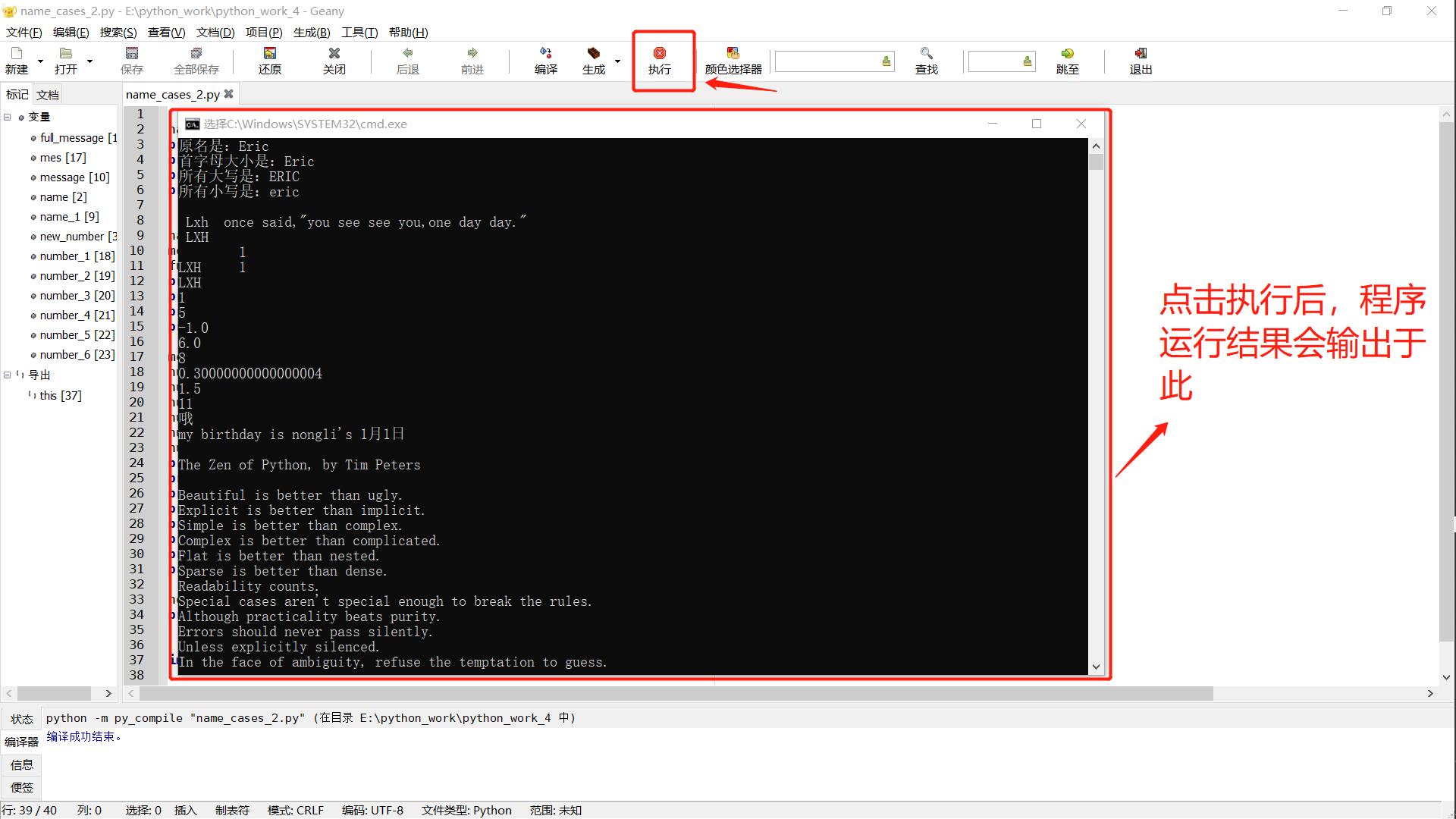Open the 项目(P) menu
The image size is (1456, 819).
(264, 32)
